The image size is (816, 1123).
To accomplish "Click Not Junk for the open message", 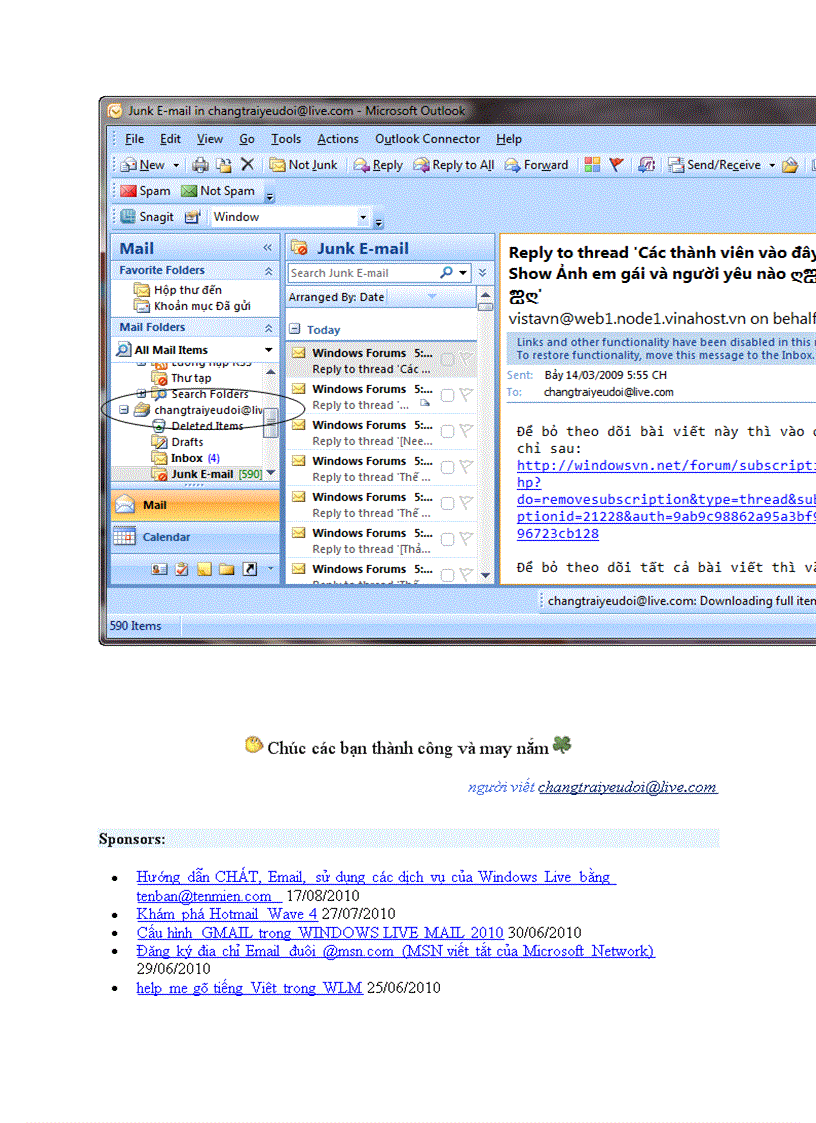I will pyautogui.click(x=303, y=164).
